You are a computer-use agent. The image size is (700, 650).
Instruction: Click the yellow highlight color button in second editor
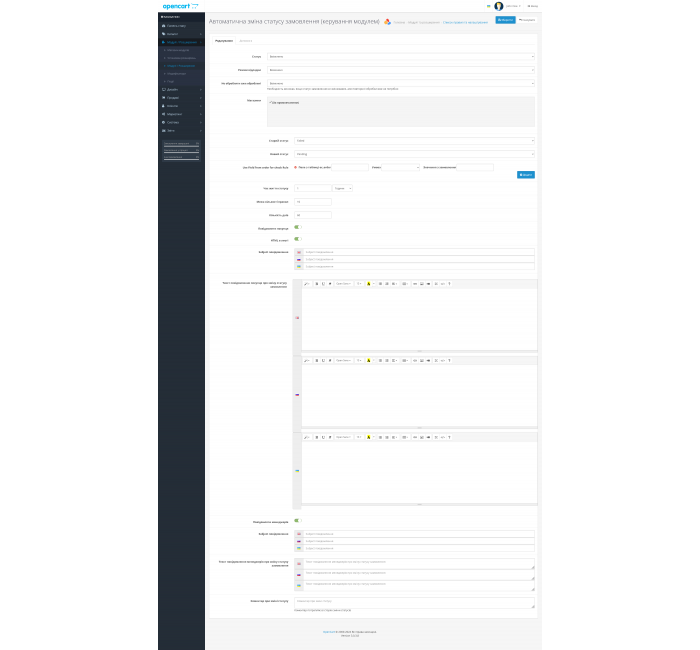(369, 361)
